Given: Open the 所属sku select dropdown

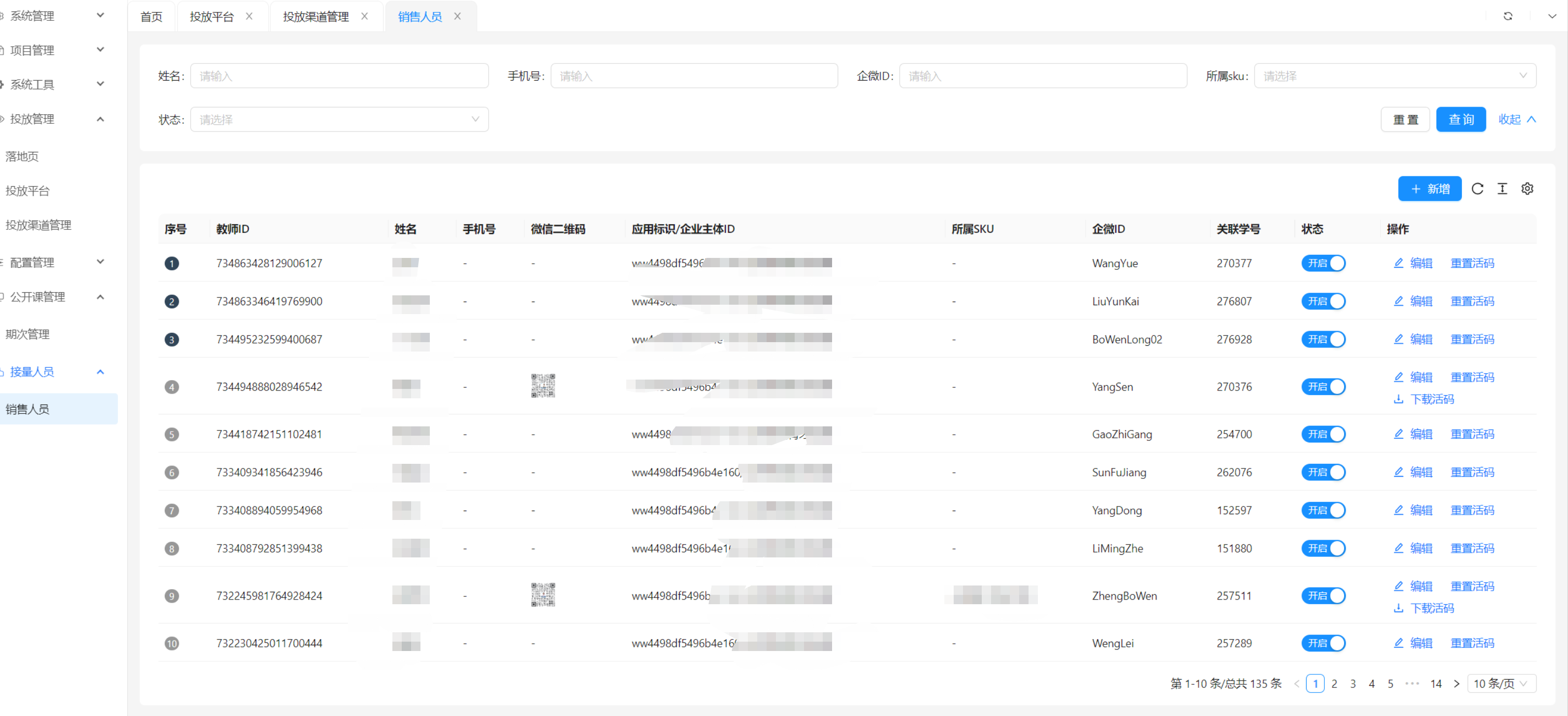Looking at the screenshot, I should pyautogui.click(x=1395, y=75).
